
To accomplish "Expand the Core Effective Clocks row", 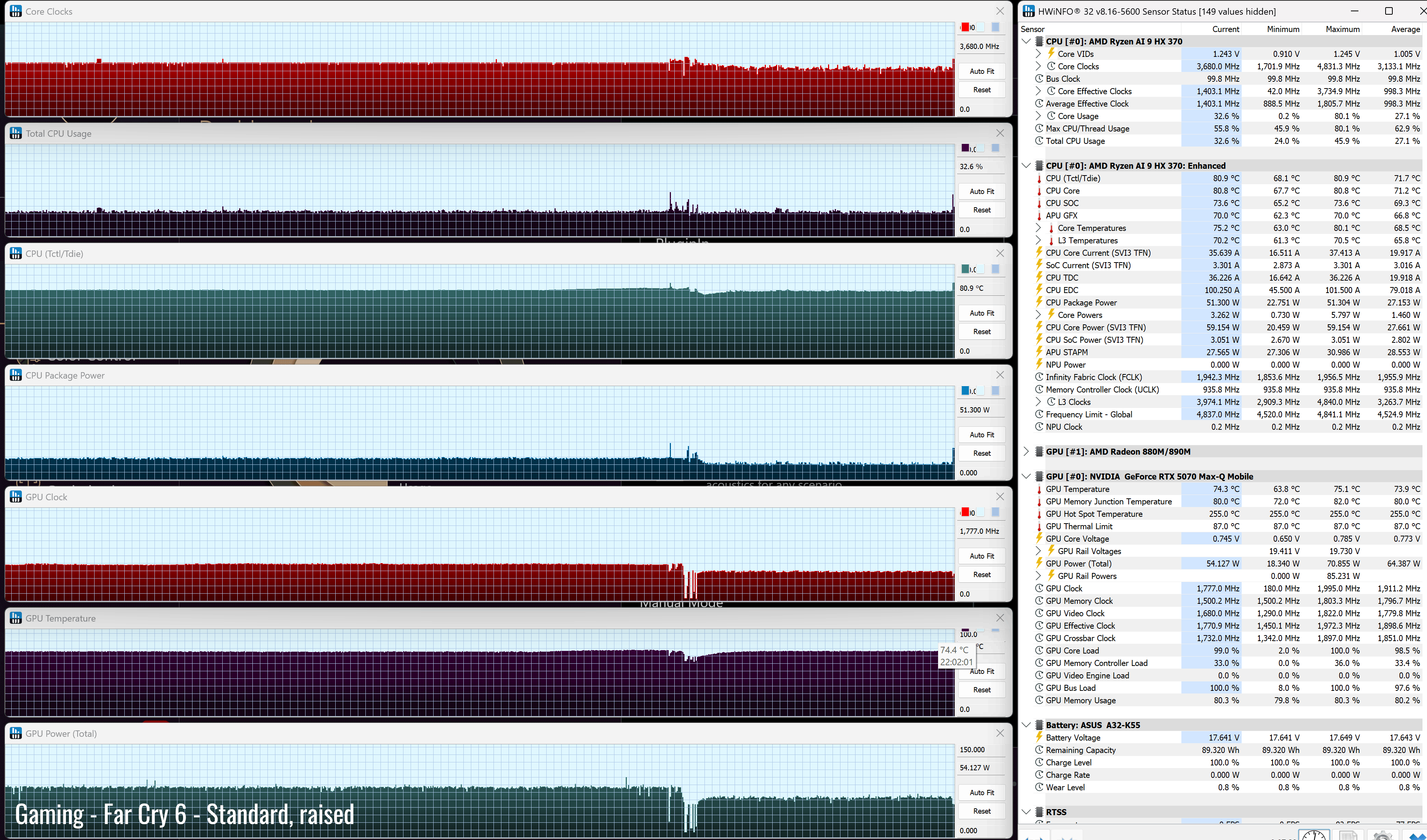I will [1038, 91].
